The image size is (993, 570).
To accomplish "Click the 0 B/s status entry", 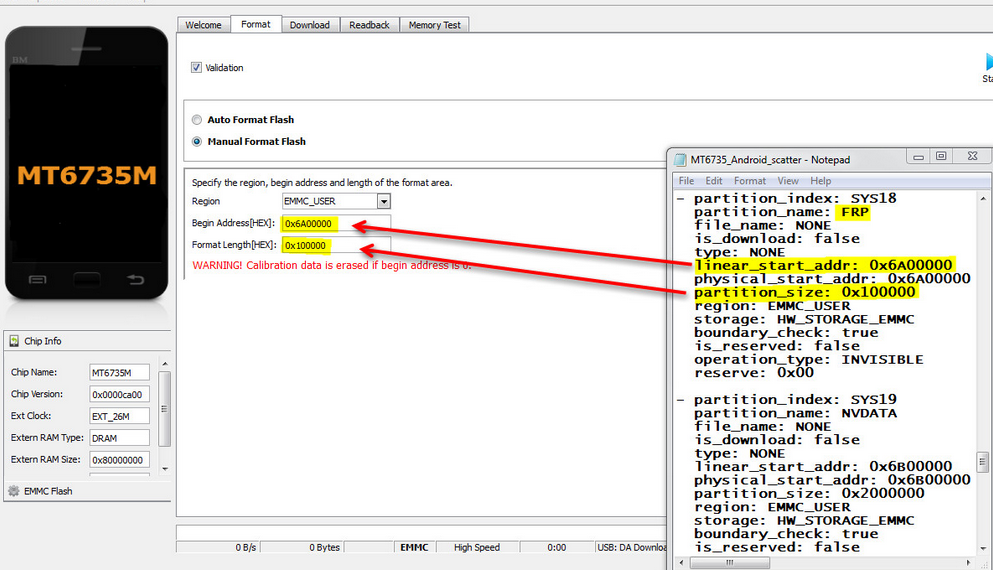I will point(218,547).
